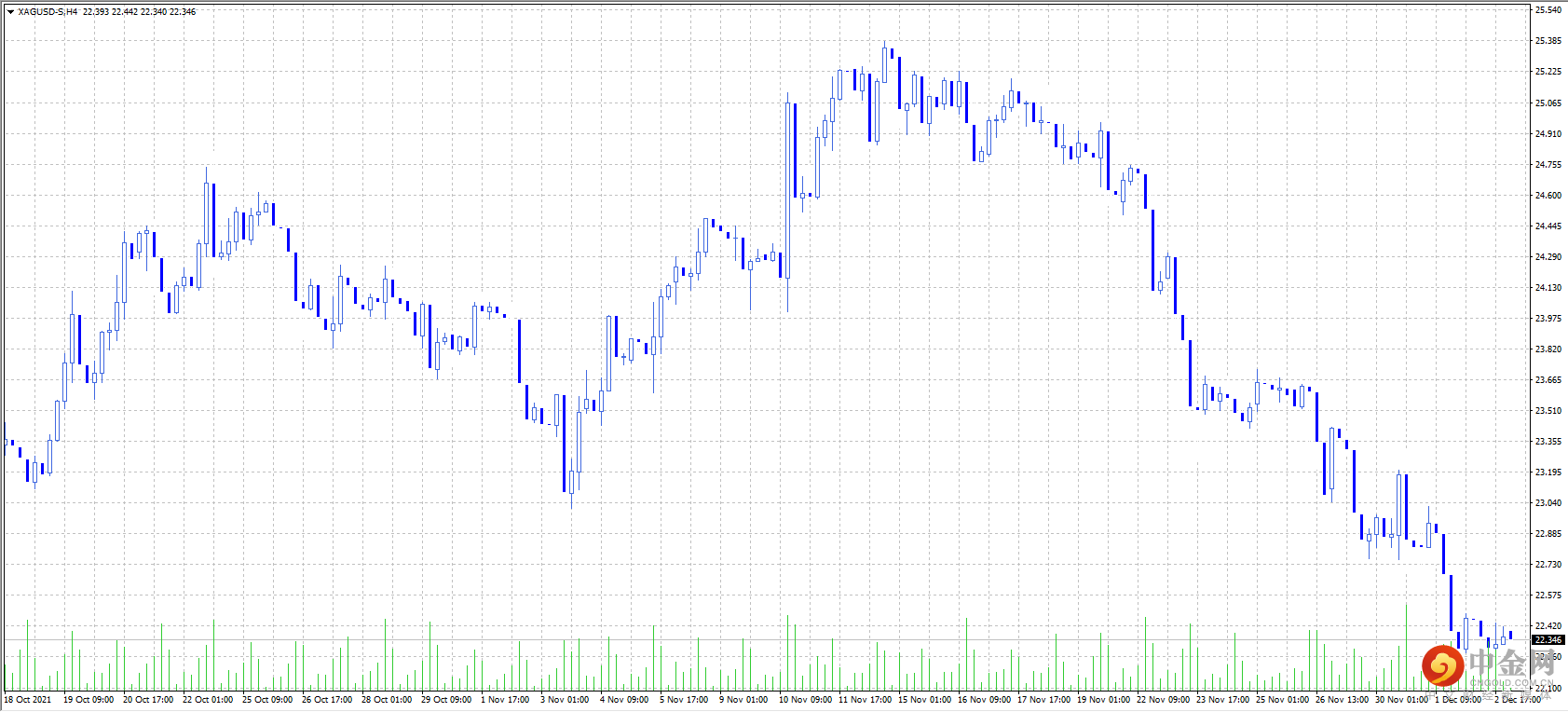Click the 24.445 price axis label
This screenshot has width=1568, height=712.
pyautogui.click(x=1548, y=226)
